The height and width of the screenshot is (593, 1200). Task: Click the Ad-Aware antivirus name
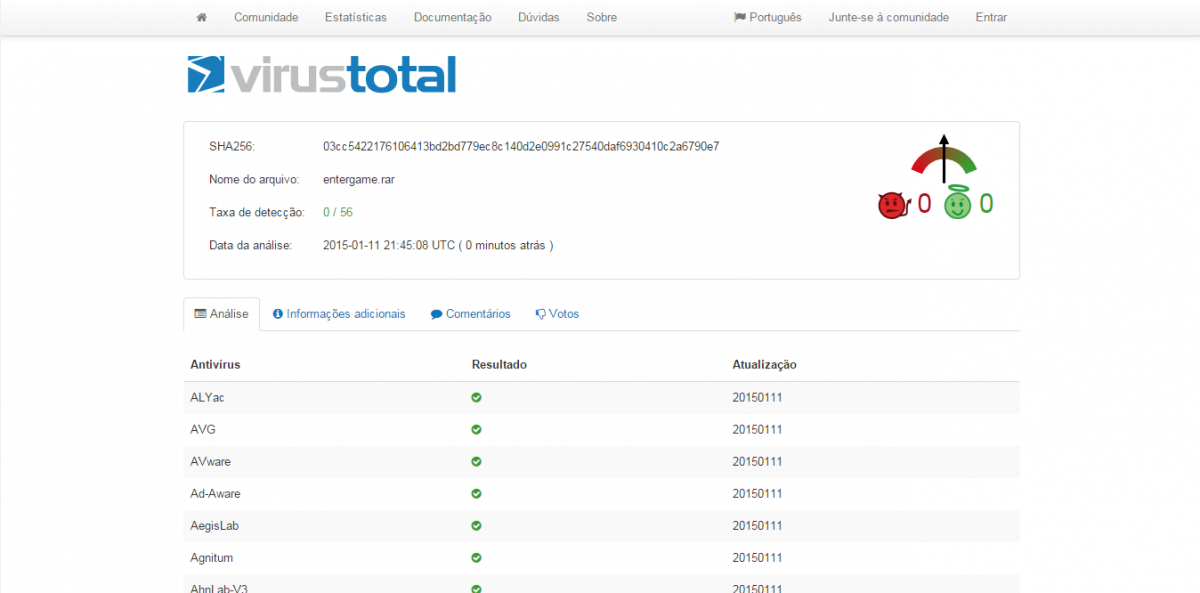[x=215, y=493]
